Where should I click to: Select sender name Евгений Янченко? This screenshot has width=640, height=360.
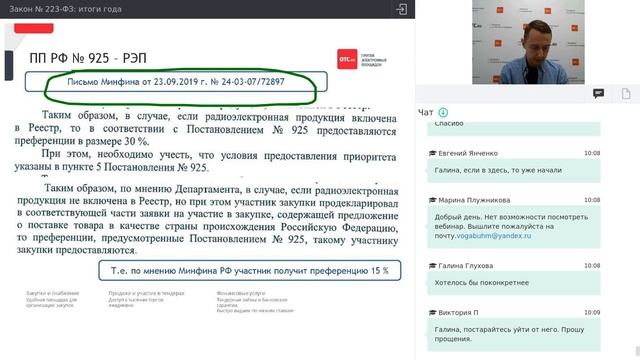[468, 153]
